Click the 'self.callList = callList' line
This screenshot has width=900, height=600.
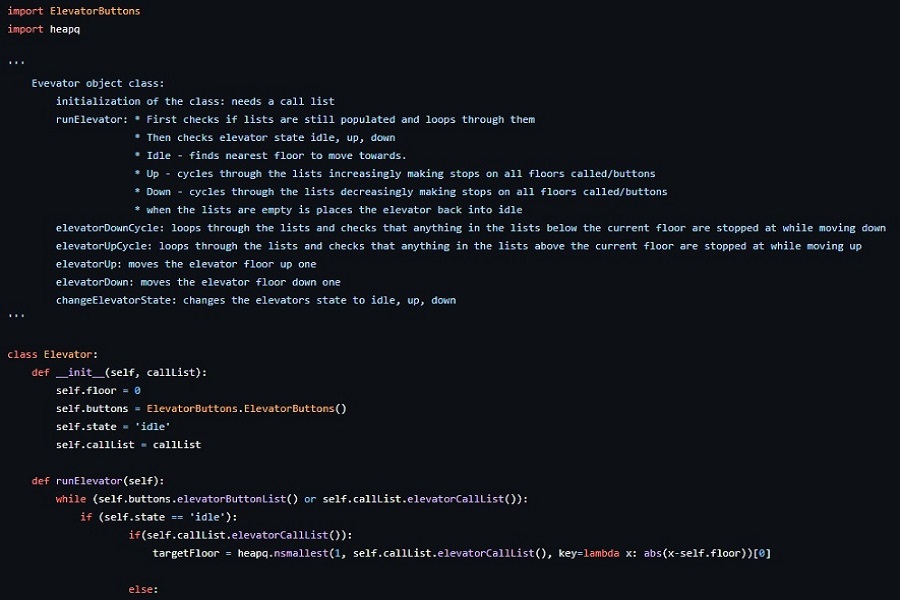pos(128,444)
